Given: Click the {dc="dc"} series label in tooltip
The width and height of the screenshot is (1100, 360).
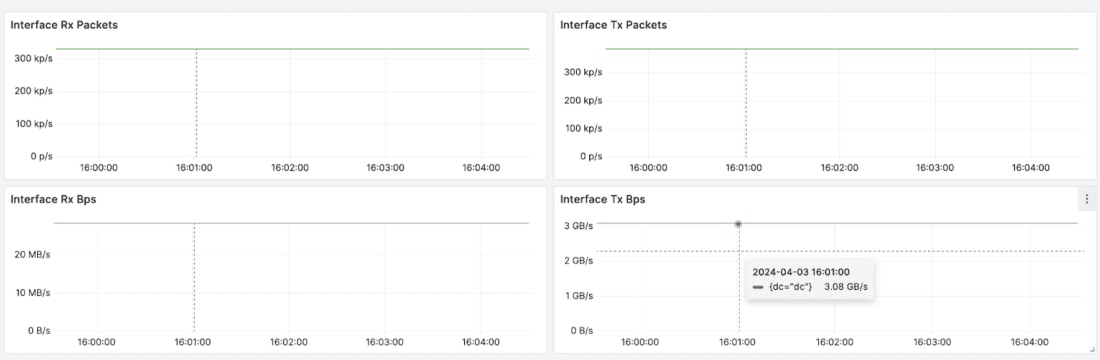Looking at the screenshot, I should coord(789,286).
